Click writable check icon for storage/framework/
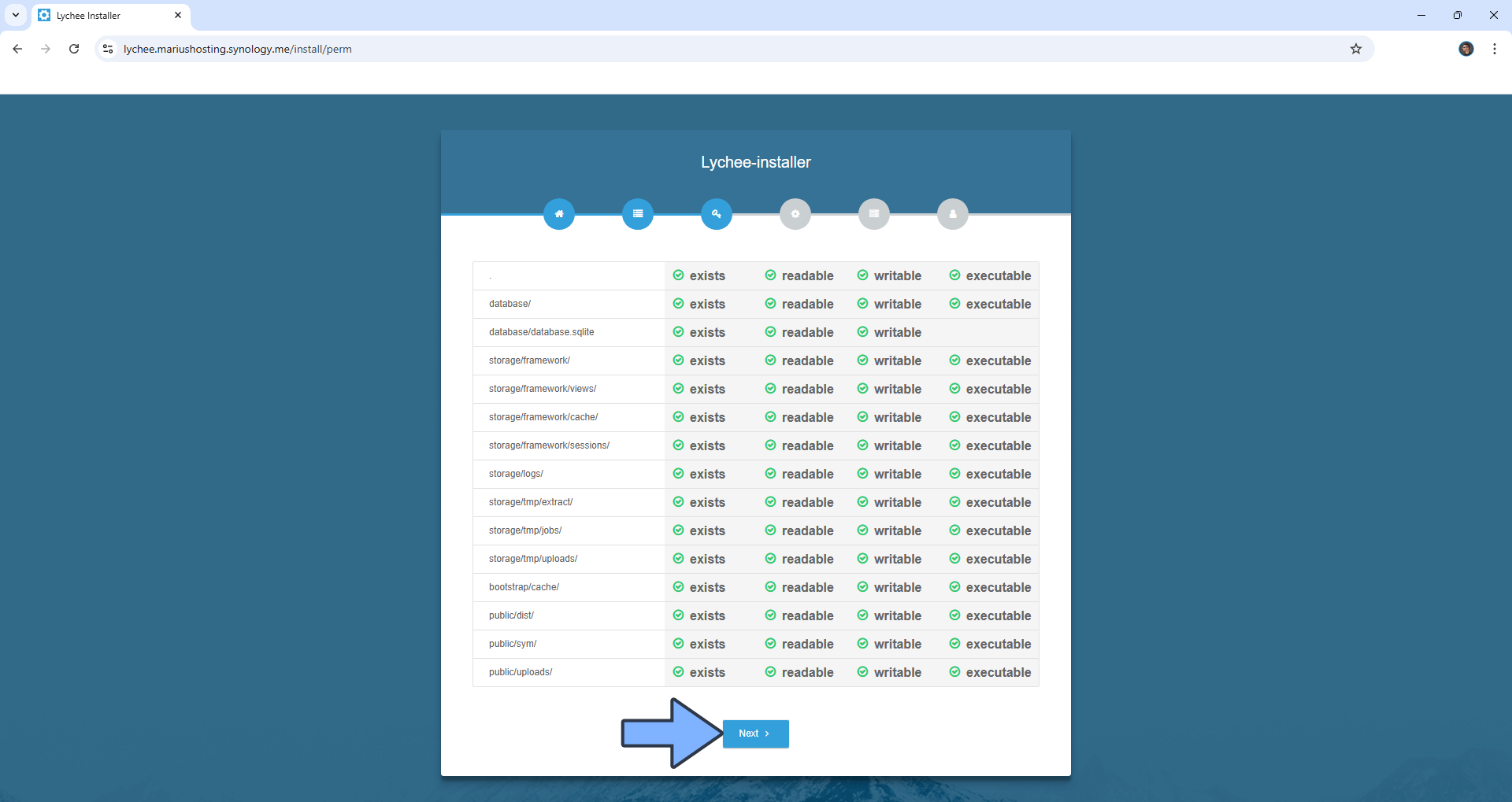Image resolution: width=1512 pixels, height=802 pixels. 862,360
